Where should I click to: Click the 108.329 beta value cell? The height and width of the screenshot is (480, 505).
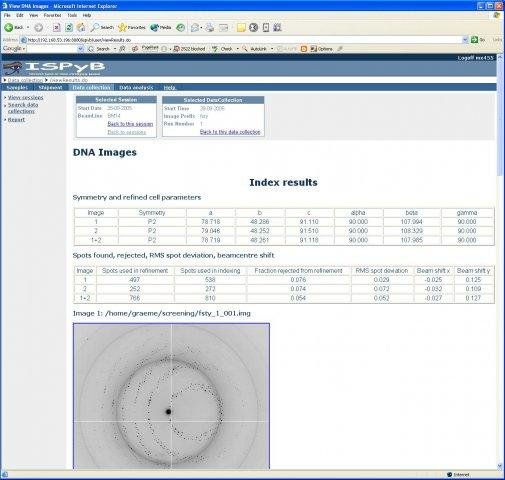click(x=412, y=231)
